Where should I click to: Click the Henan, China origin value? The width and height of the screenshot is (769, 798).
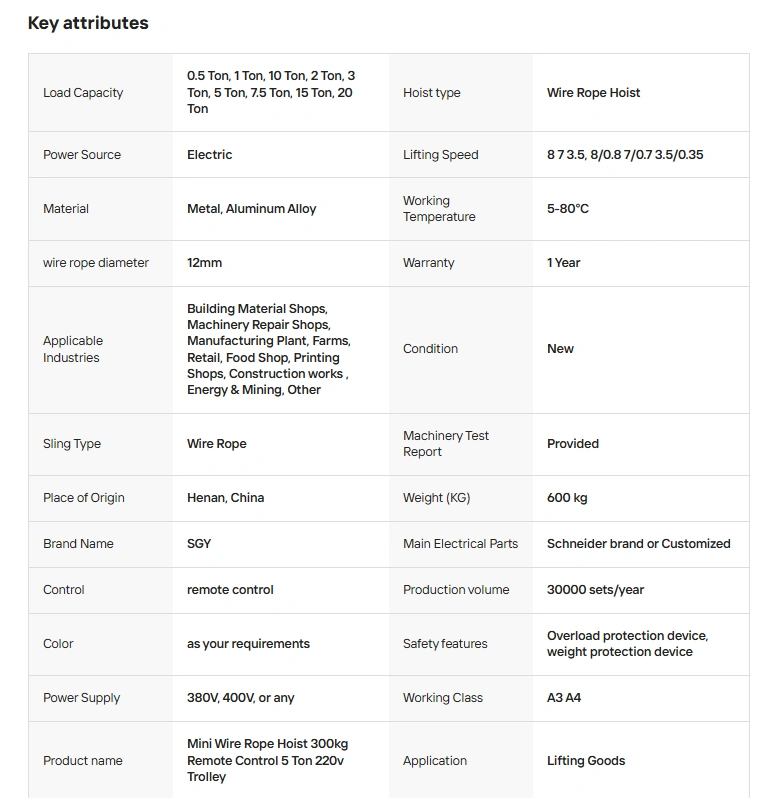tap(225, 498)
